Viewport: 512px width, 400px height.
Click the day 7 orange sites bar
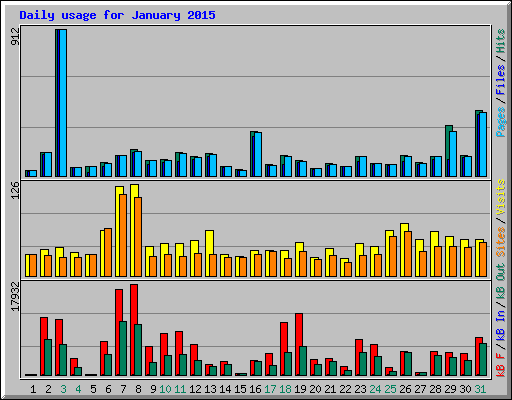[123, 235]
